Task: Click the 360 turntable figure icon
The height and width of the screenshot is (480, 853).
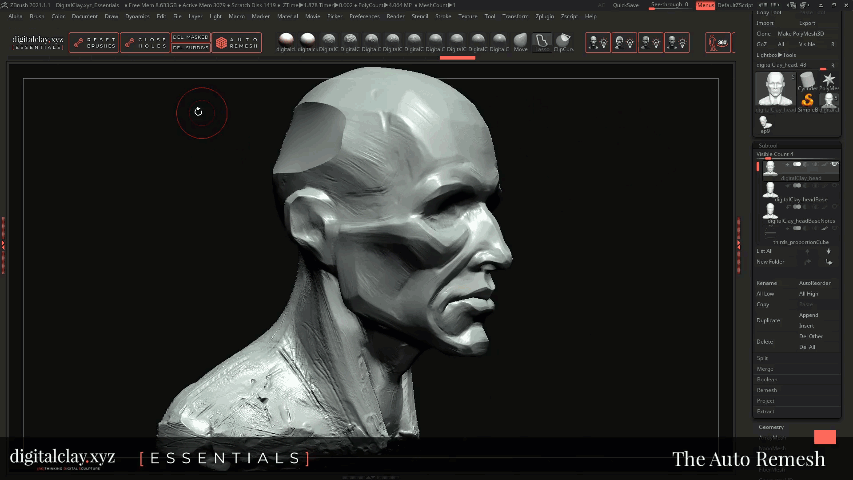Action: [x=718, y=42]
